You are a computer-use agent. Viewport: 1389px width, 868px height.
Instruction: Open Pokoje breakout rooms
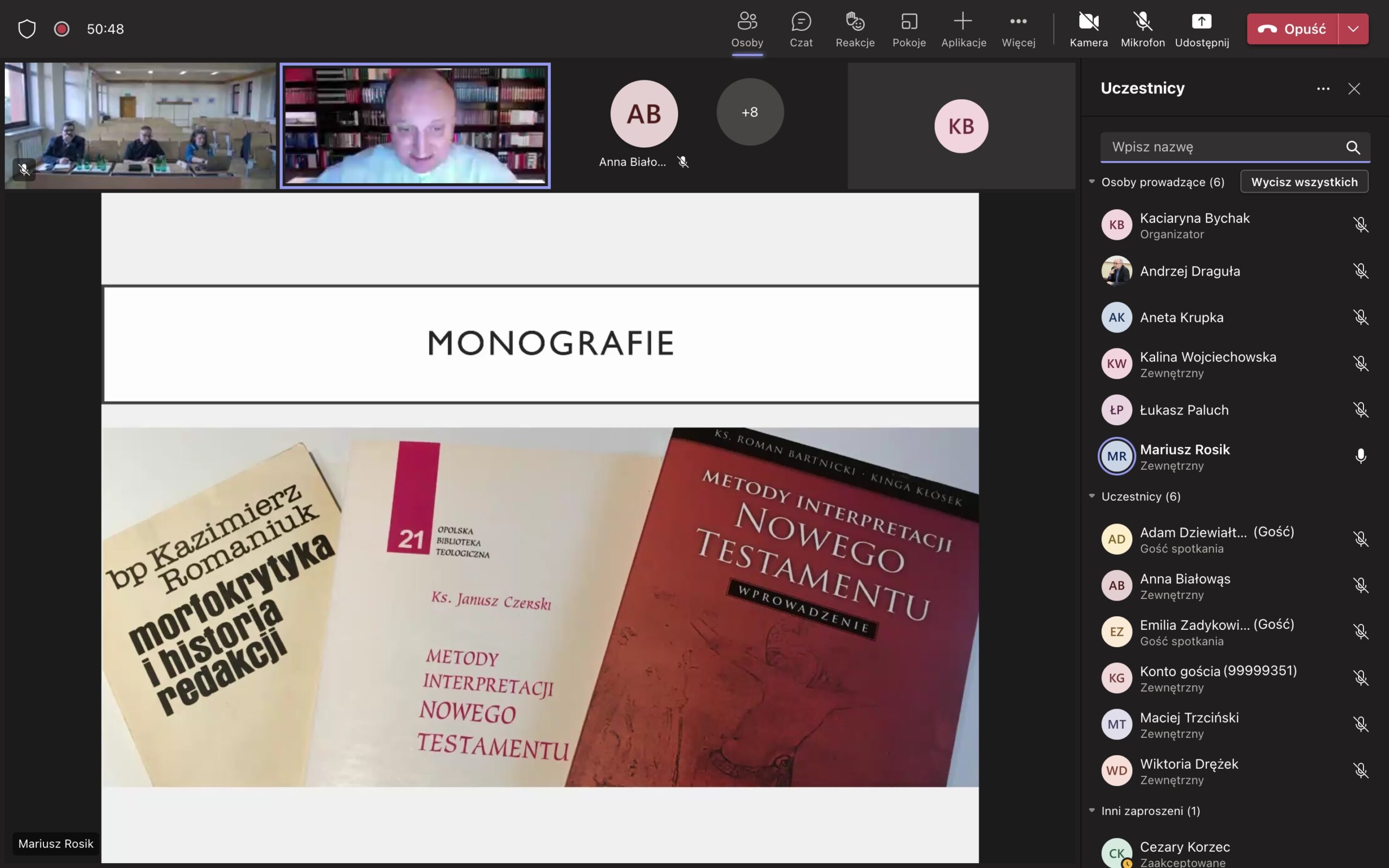[909, 29]
